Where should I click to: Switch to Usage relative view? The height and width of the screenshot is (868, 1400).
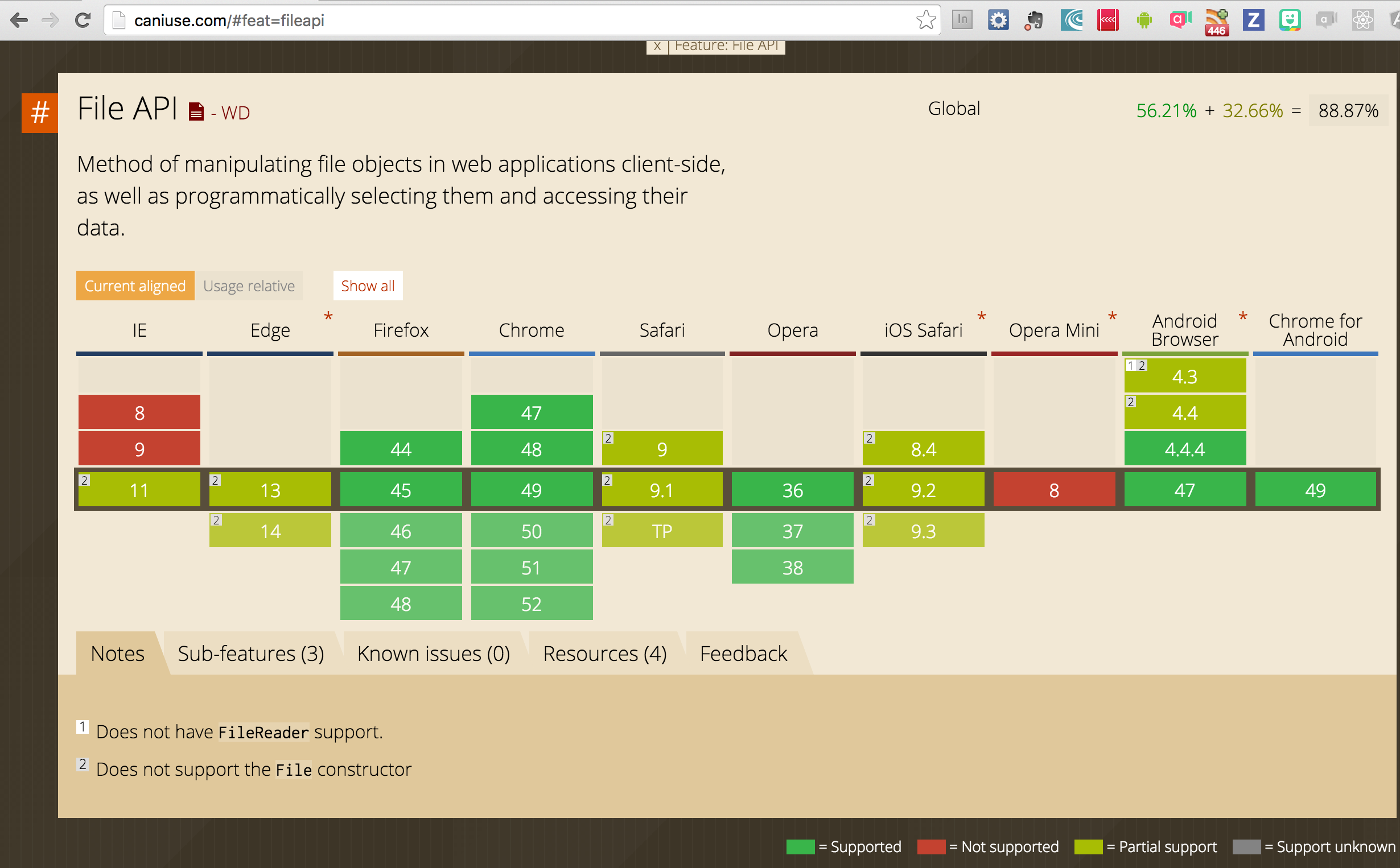[249, 286]
